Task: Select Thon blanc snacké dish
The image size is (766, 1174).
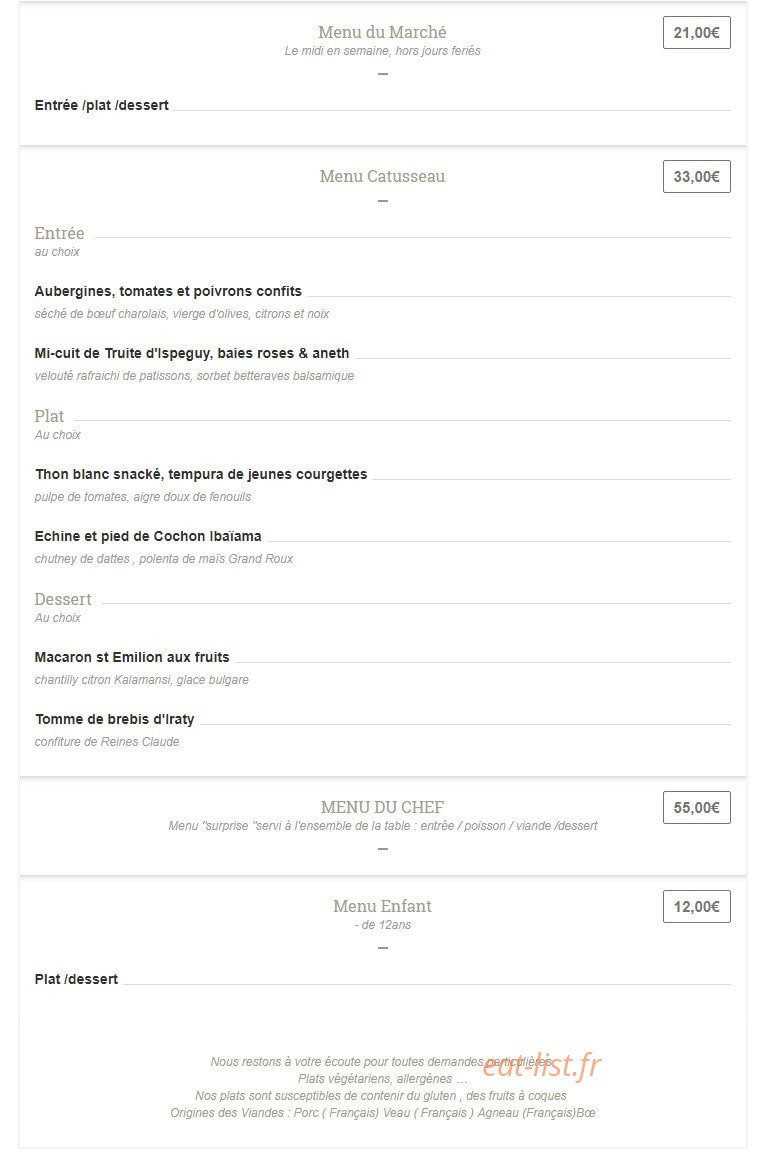Action: 201,475
